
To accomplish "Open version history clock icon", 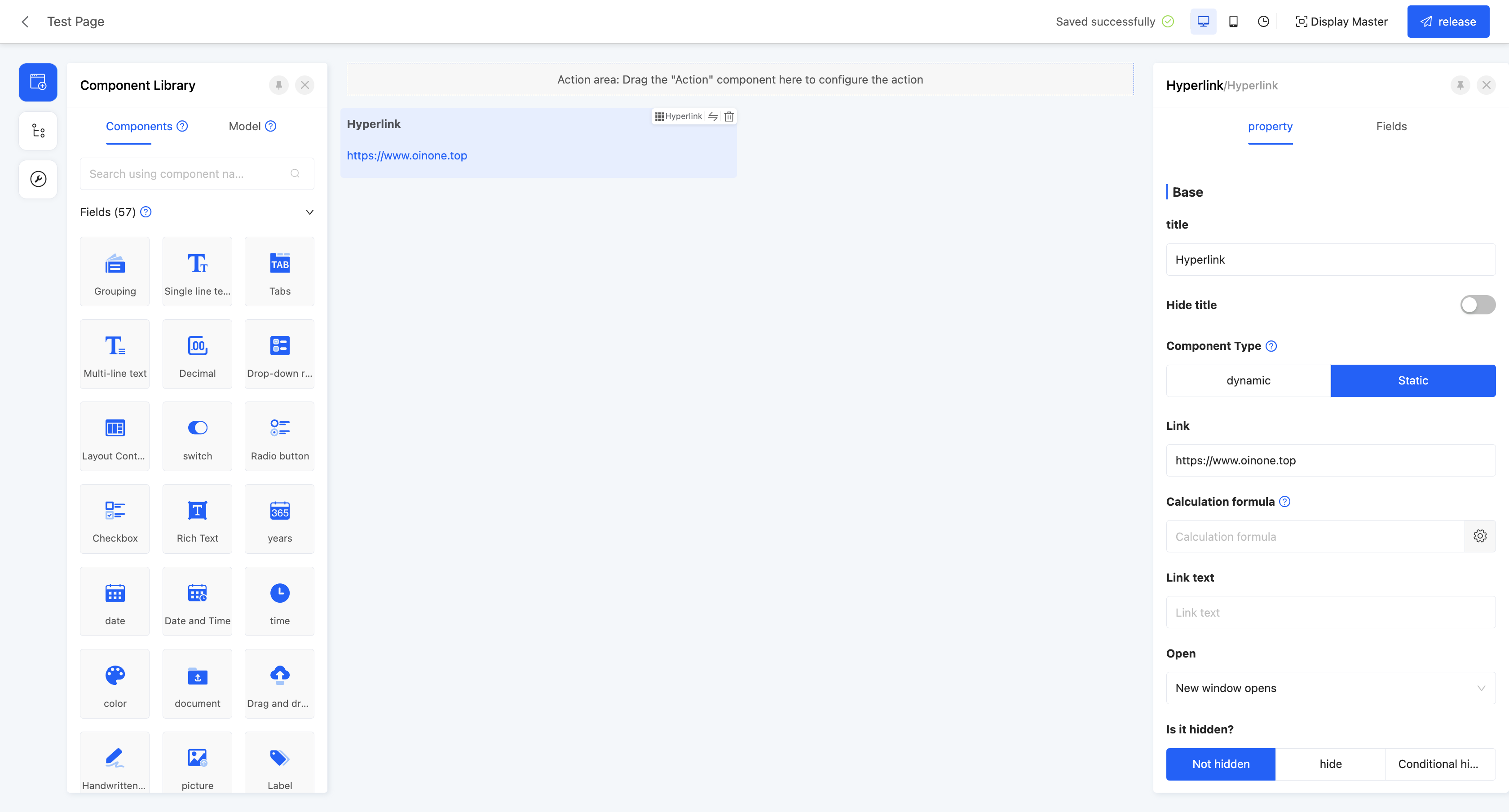I will (1263, 22).
